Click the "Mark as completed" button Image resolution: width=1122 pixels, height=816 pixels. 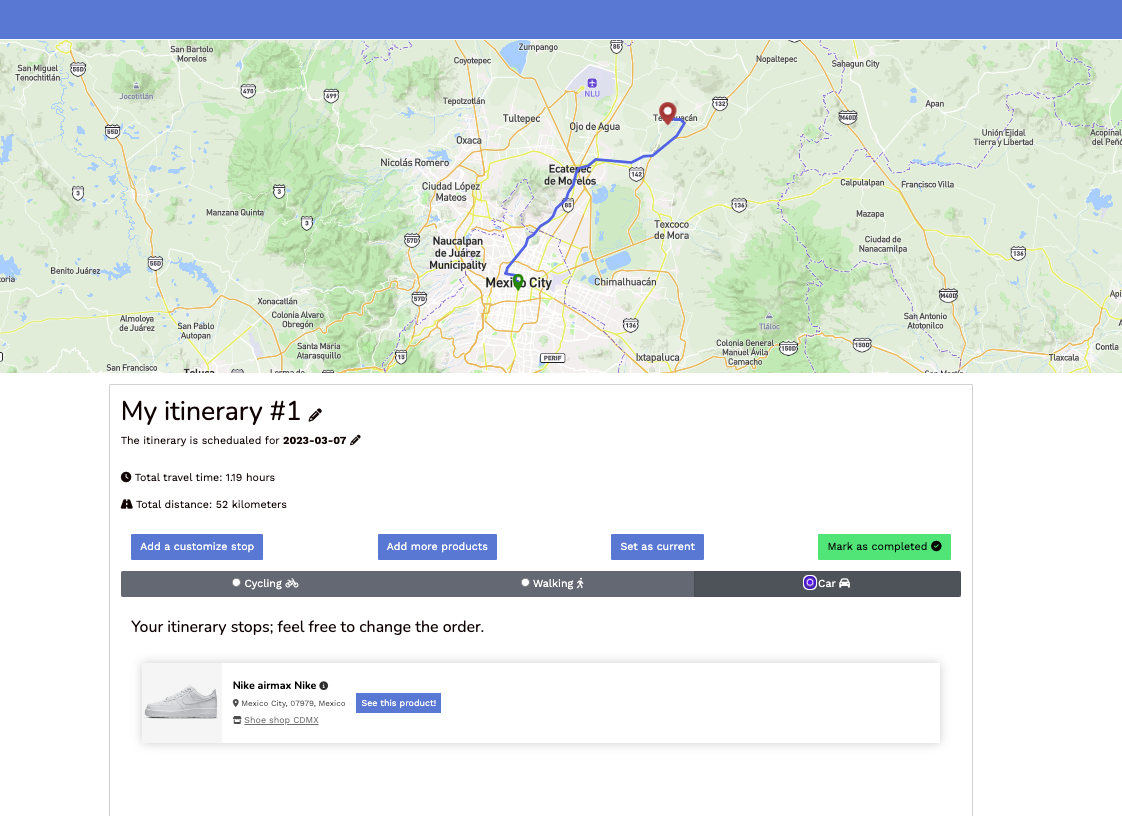point(884,547)
